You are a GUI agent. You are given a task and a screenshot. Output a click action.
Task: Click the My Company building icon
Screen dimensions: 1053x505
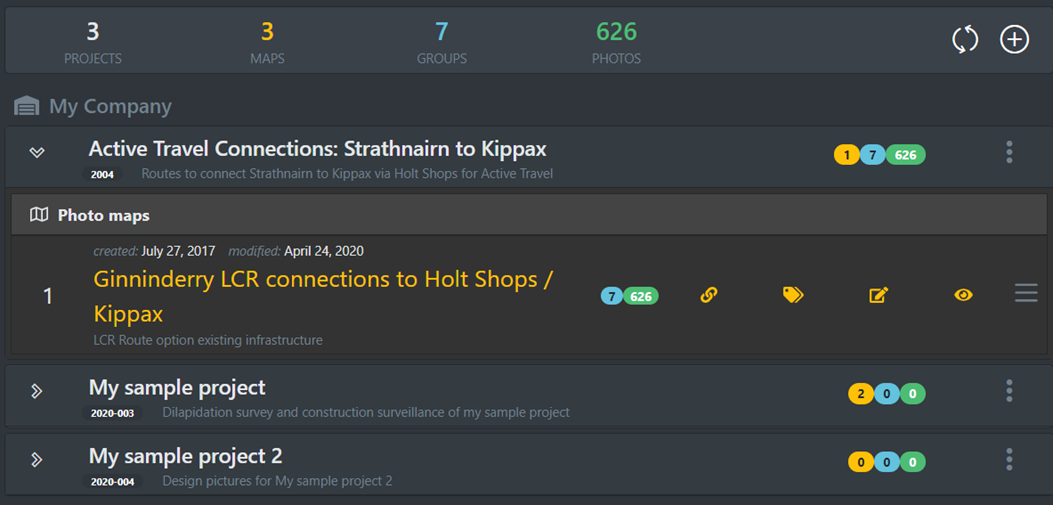pyautogui.click(x=27, y=107)
